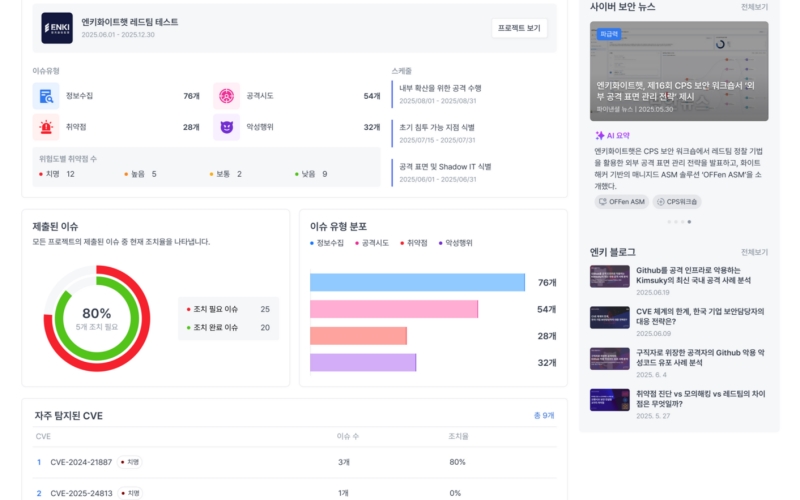This screenshot has height=500, width=800.
Task: Open 전체보기 for 사이버 보안 뉴스
Action: 755,7
